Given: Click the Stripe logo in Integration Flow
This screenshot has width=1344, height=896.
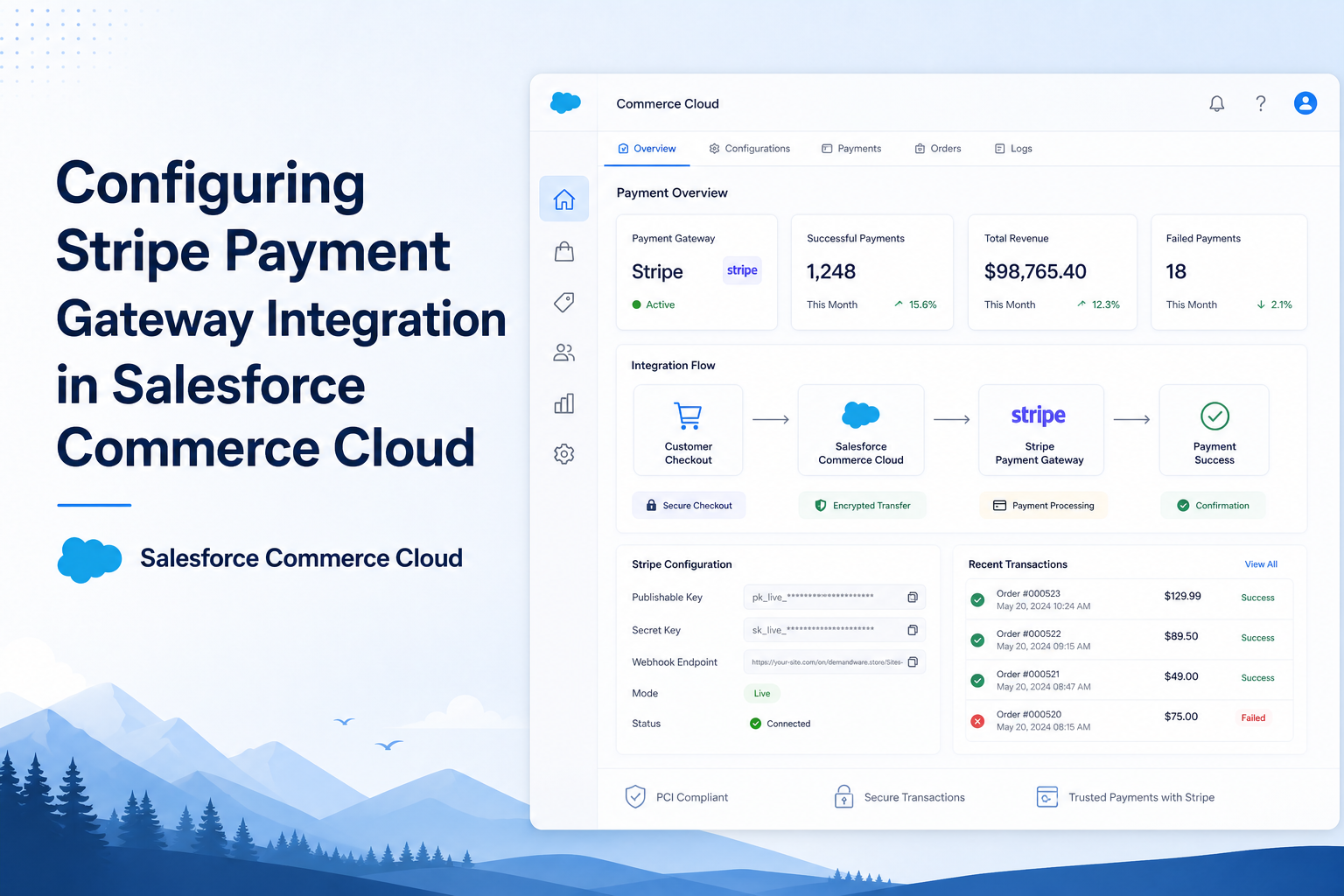Looking at the screenshot, I should click(x=1039, y=415).
